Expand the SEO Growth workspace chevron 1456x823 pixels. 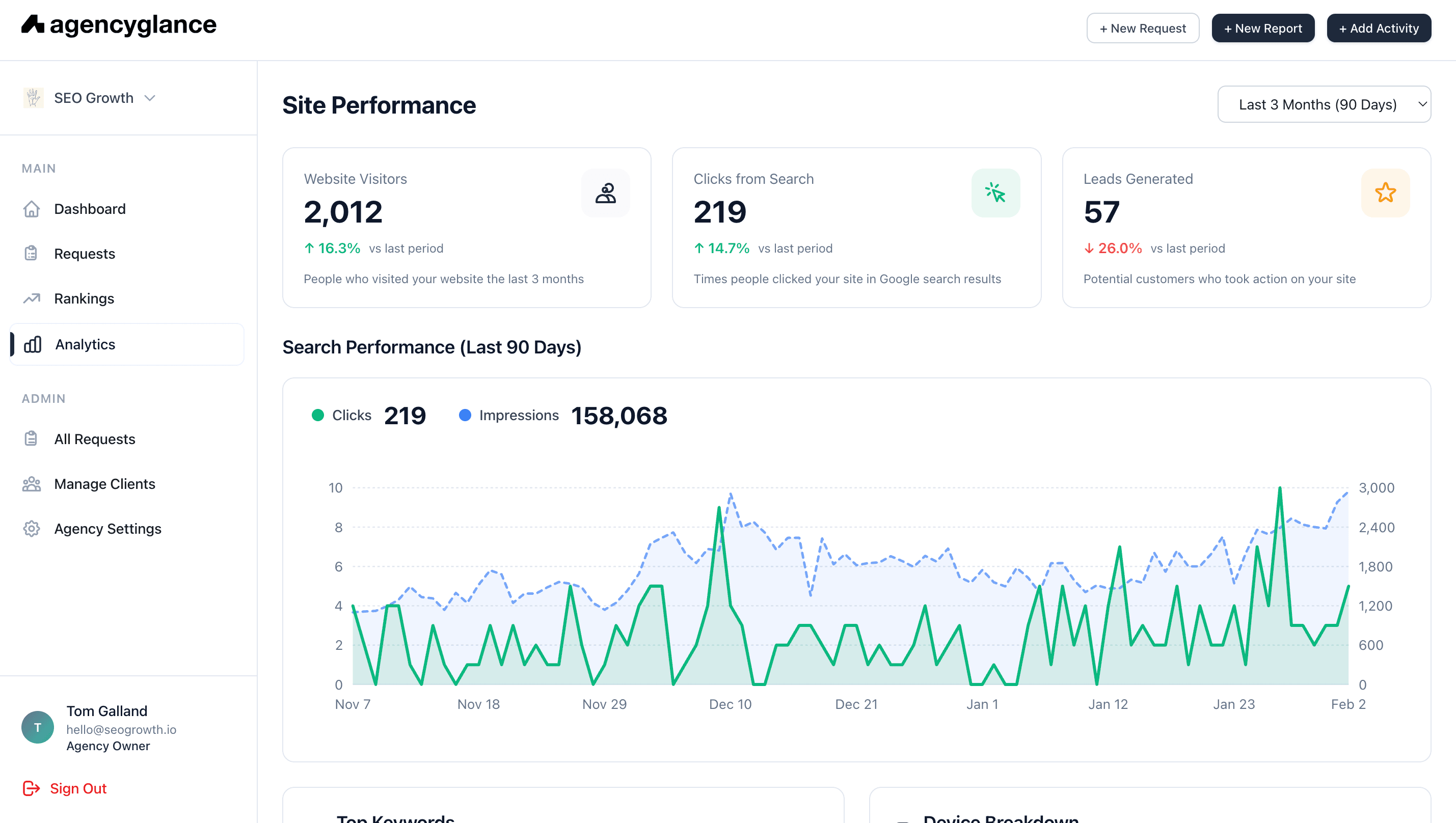149,98
